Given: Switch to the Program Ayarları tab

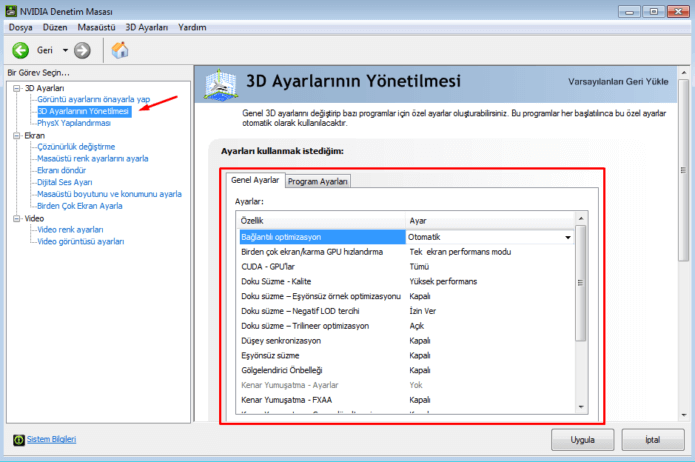Looking at the screenshot, I should click(x=318, y=181).
